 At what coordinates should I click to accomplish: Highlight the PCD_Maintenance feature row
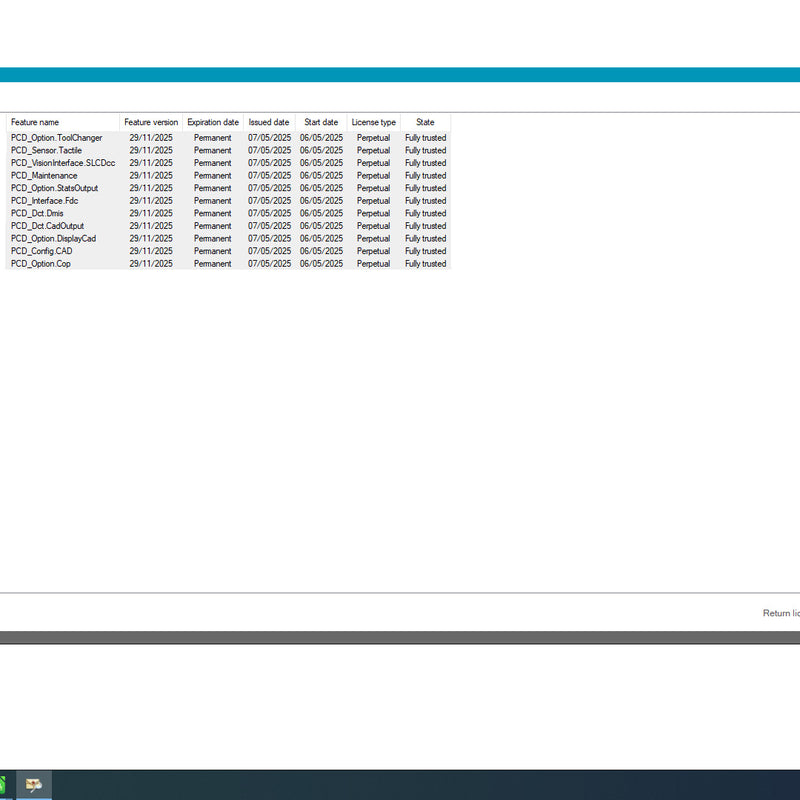click(x=44, y=176)
